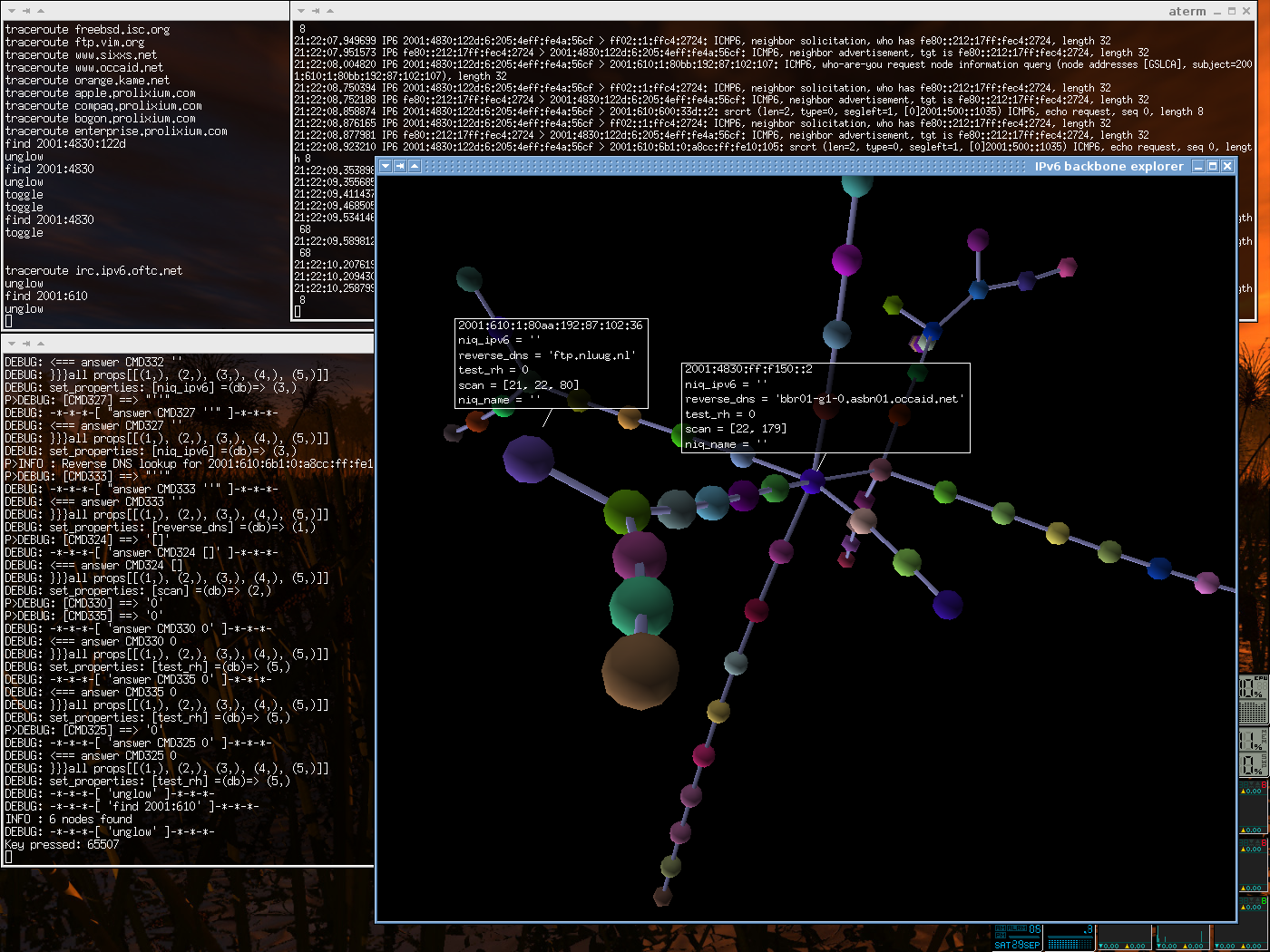Screen dimensions: 1270x952
Task: Open window menu arrow of IPv6 backbone explorer
Action: tap(386, 166)
